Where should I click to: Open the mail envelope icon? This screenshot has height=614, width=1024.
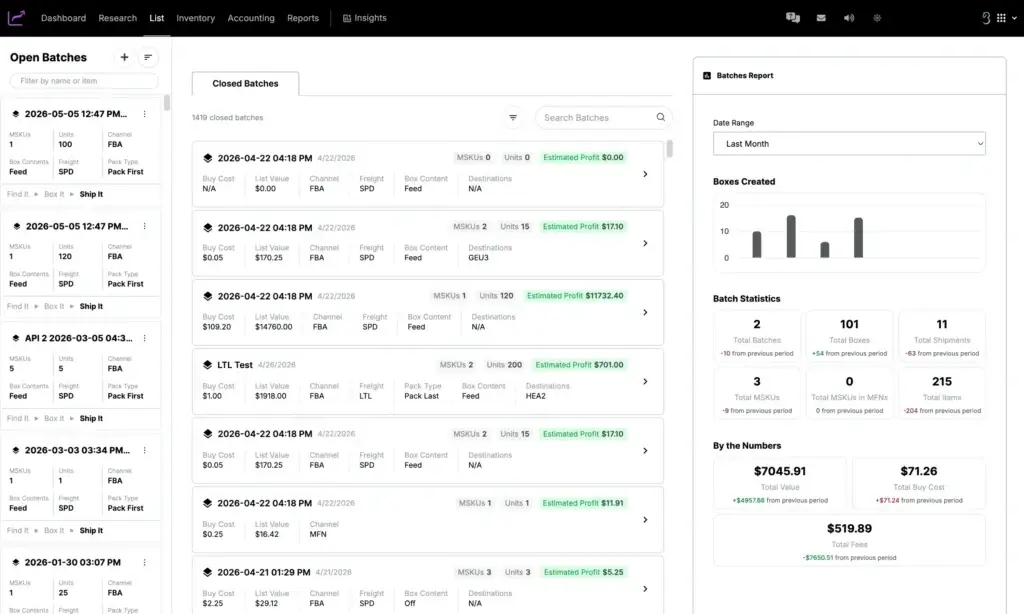821,18
